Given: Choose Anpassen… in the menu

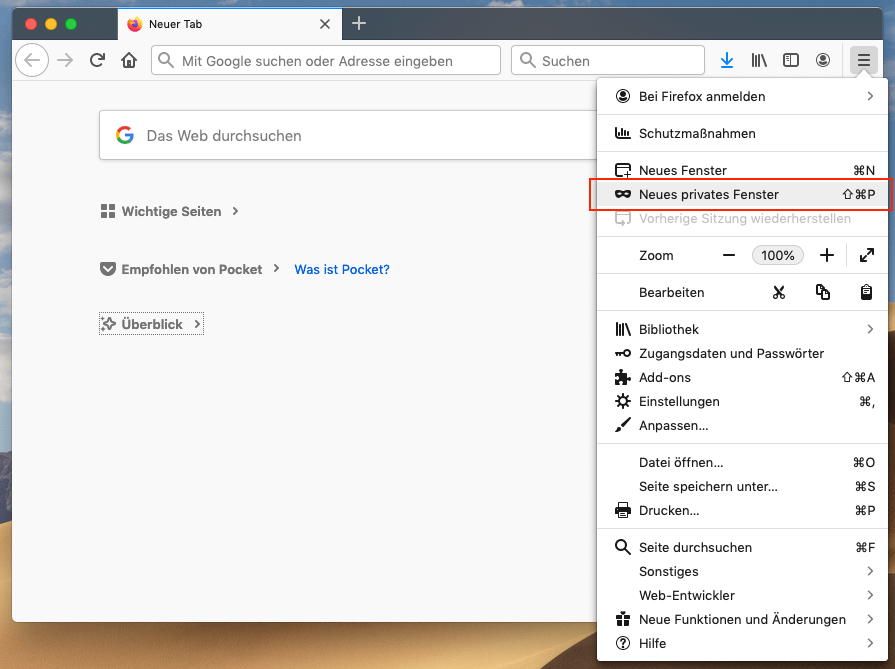Looking at the screenshot, I should 742,425.
